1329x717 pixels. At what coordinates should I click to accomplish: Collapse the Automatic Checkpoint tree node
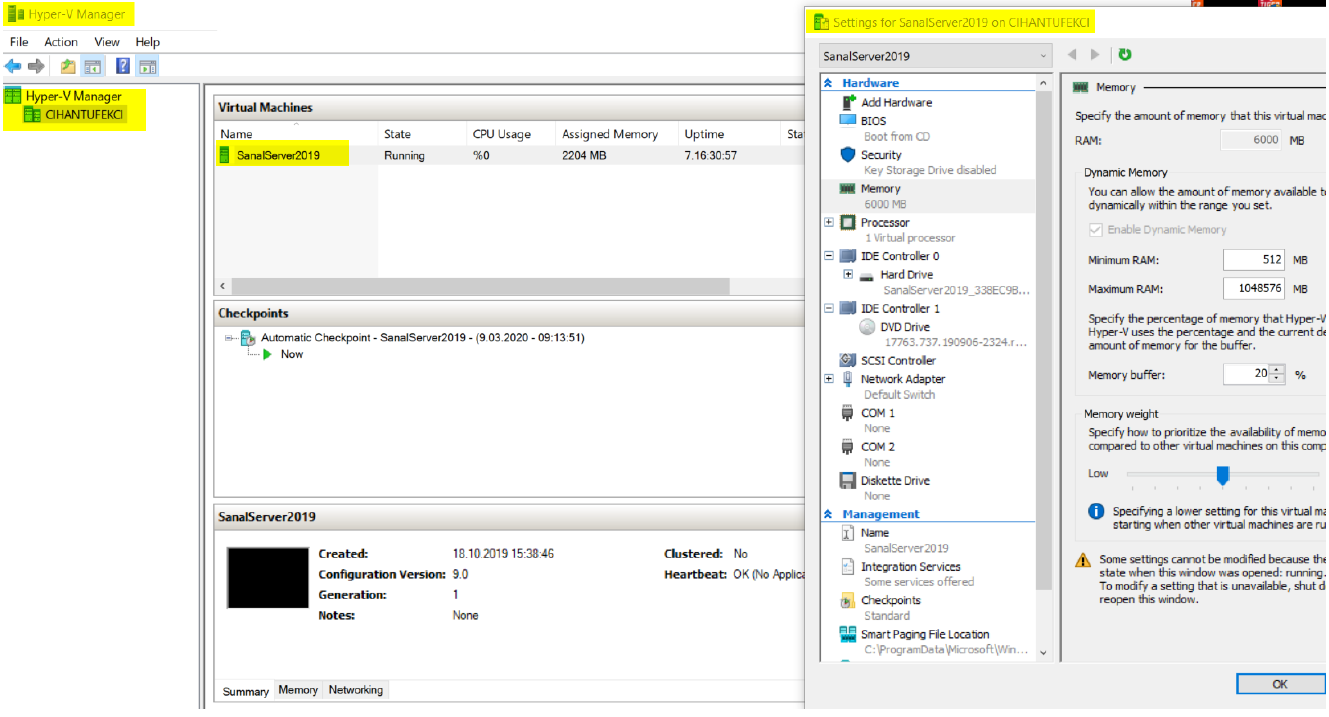tap(229, 338)
